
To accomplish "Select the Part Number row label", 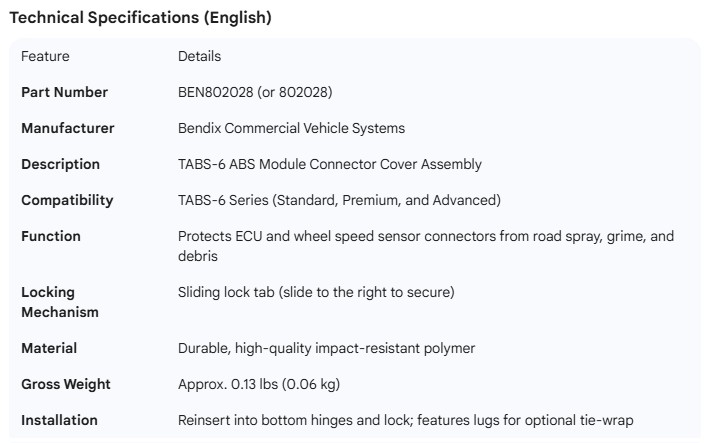I will click(x=64, y=92).
